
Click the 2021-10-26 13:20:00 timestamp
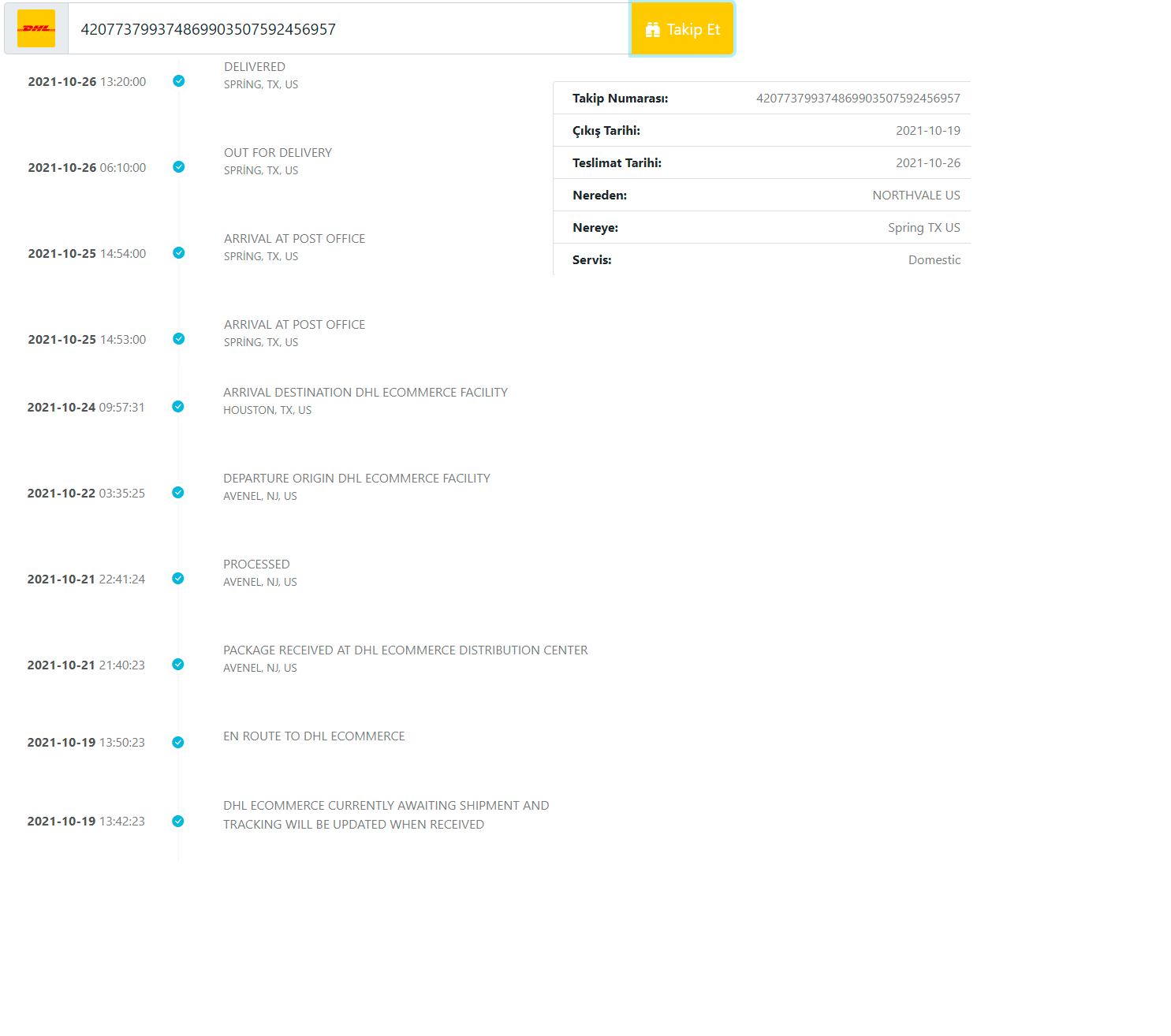pyautogui.click(x=87, y=82)
